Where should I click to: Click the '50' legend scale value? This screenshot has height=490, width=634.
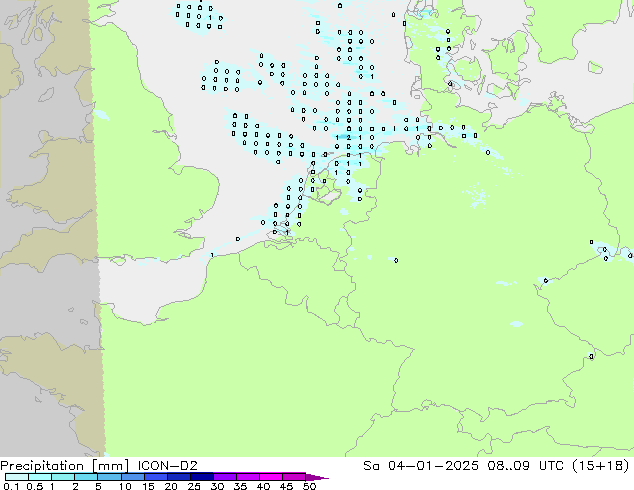click(309, 486)
